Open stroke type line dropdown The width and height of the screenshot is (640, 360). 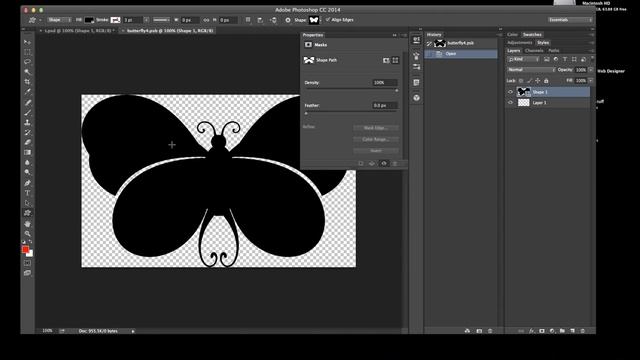pos(161,20)
